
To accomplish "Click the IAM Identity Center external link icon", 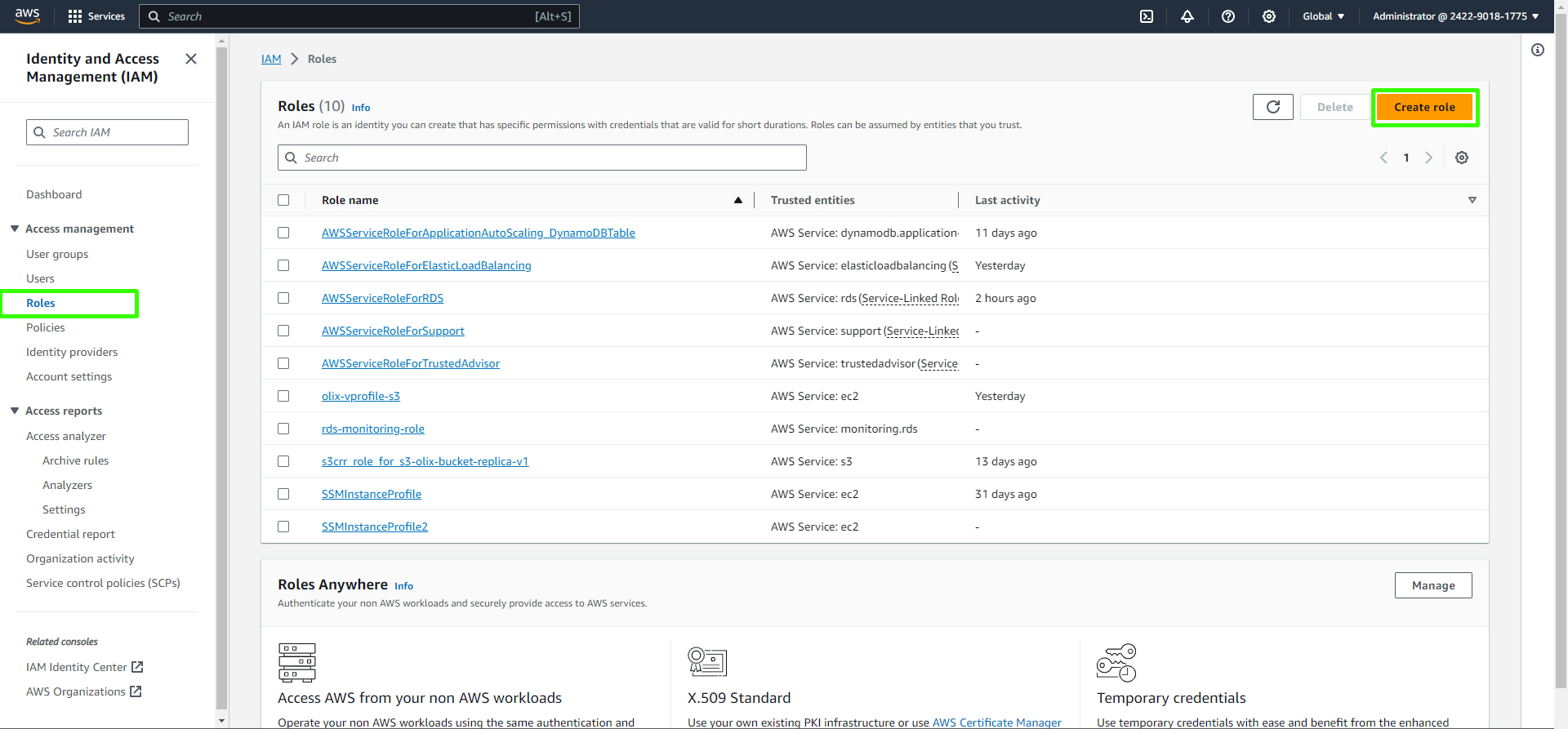I will (137, 667).
